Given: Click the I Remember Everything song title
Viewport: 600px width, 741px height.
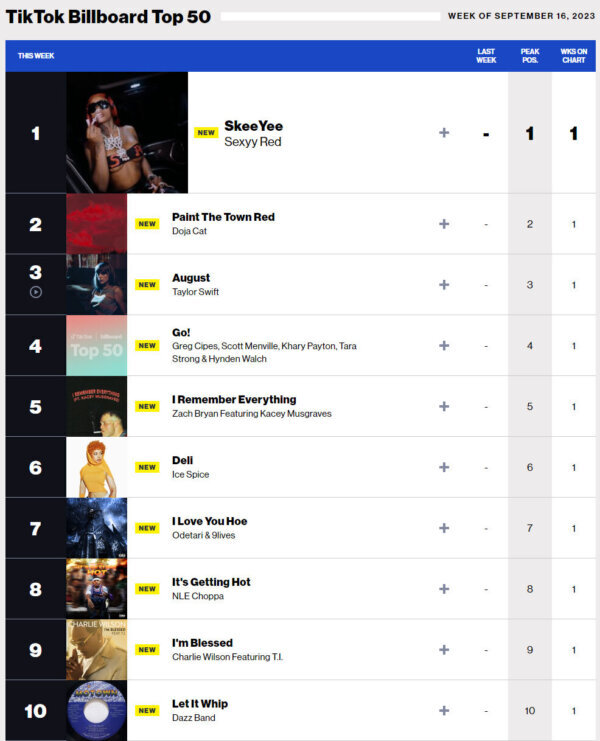Looking at the screenshot, I should tap(234, 399).
